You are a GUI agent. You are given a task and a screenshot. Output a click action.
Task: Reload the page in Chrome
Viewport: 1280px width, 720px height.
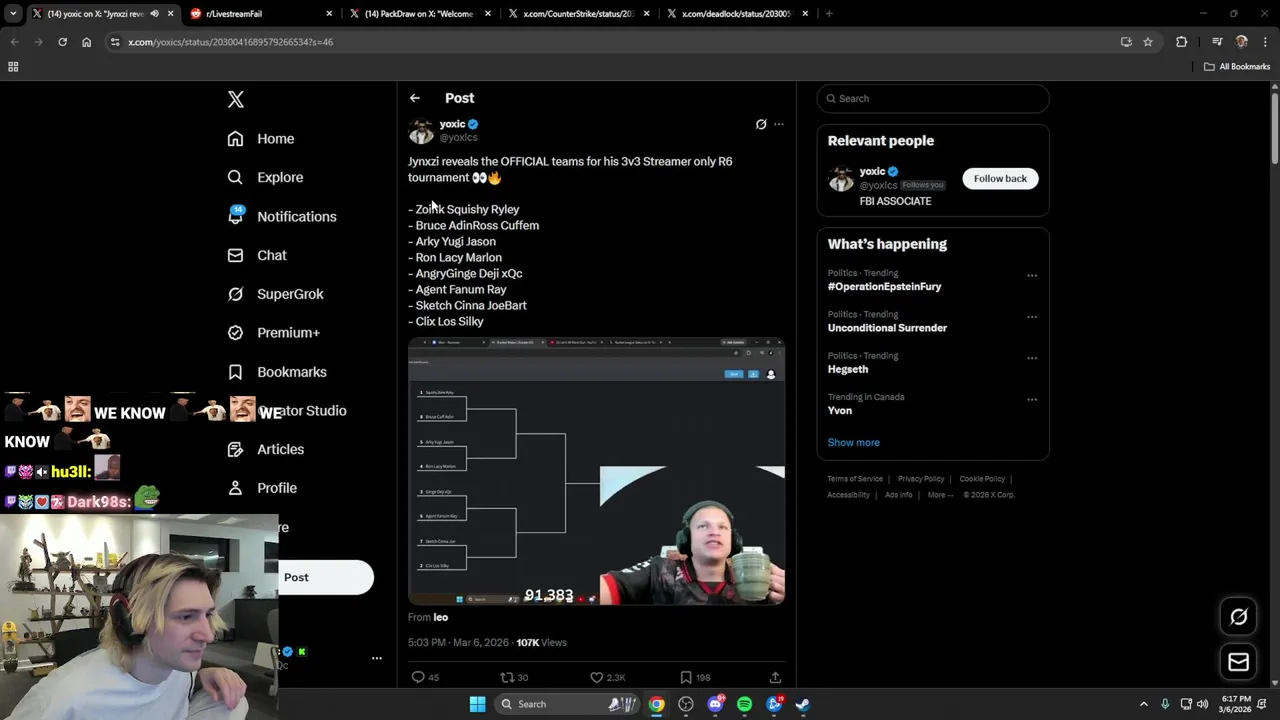coord(62,42)
